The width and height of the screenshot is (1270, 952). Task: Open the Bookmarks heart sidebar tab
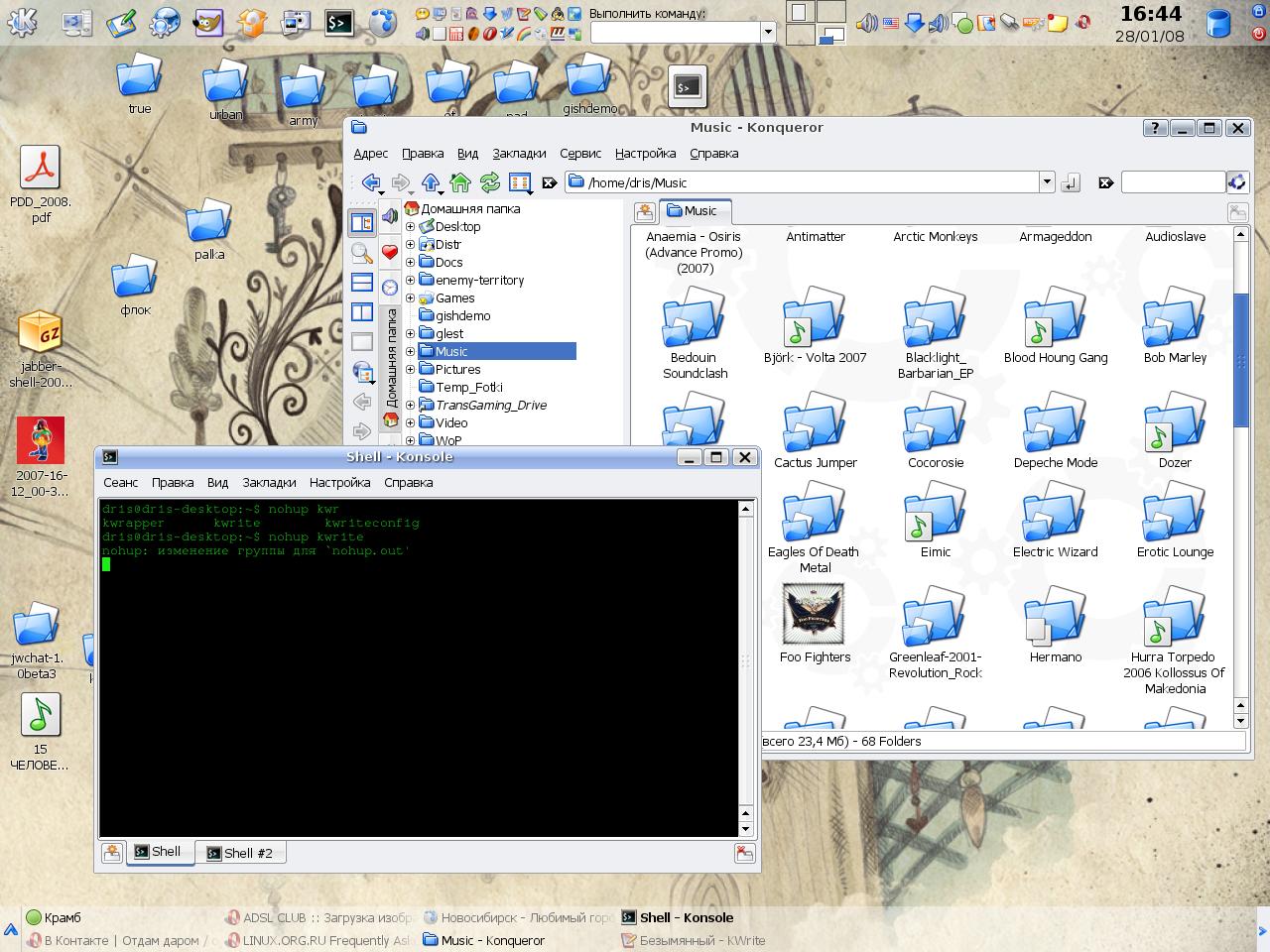coord(390,252)
